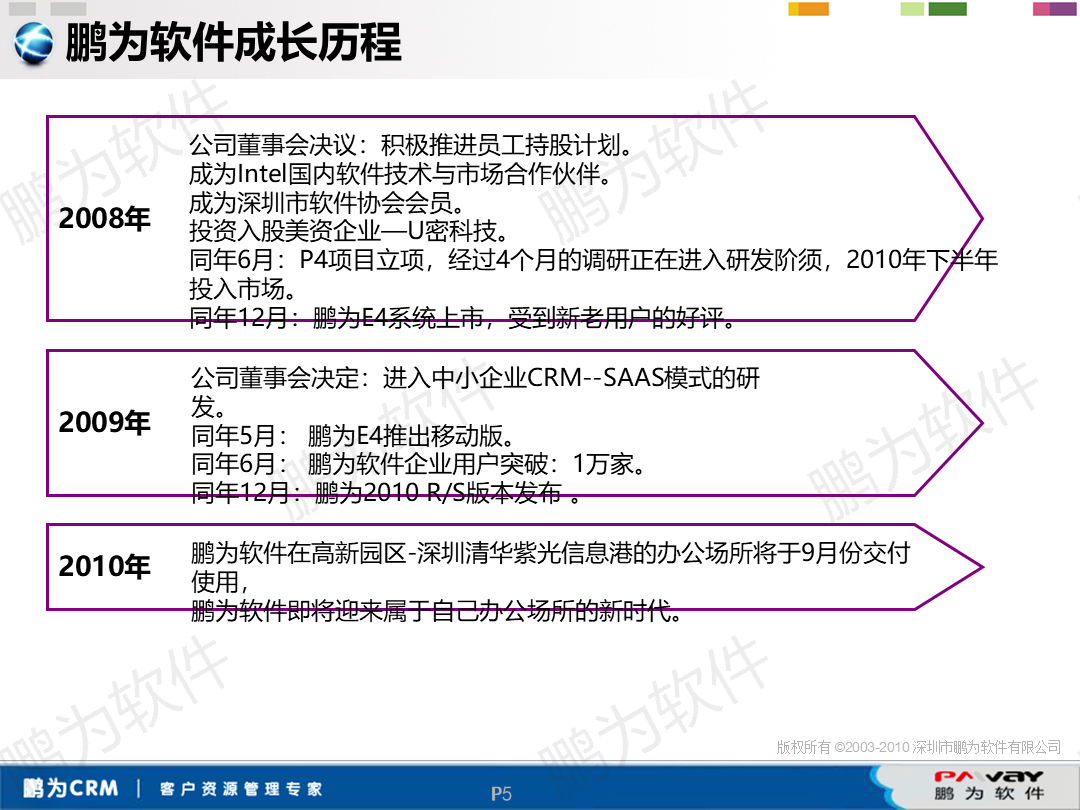The width and height of the screenshot is (1080, 810).
Task: Click the 投入市场 line in 2008 box
Action: click(x=243, y=289)
